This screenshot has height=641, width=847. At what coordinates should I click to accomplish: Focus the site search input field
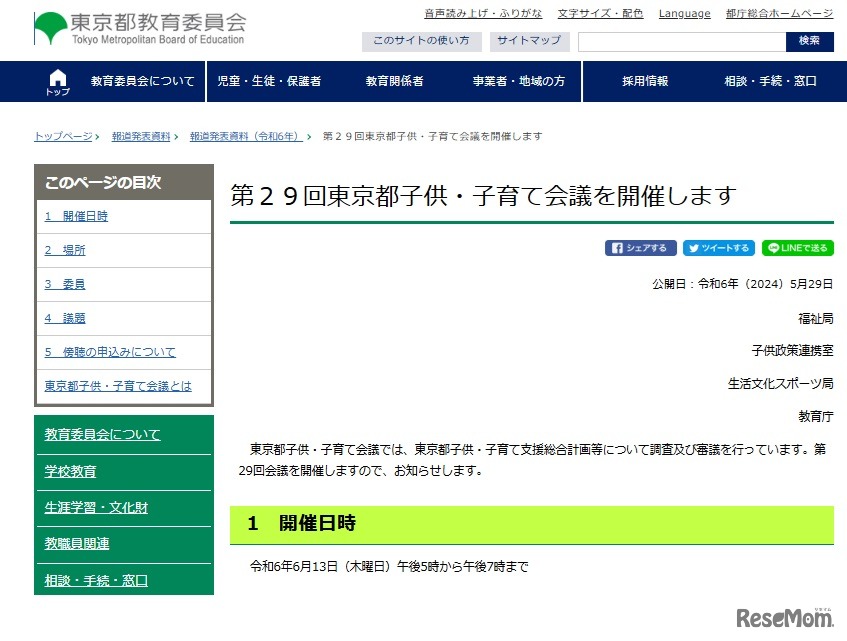[681, 42]
